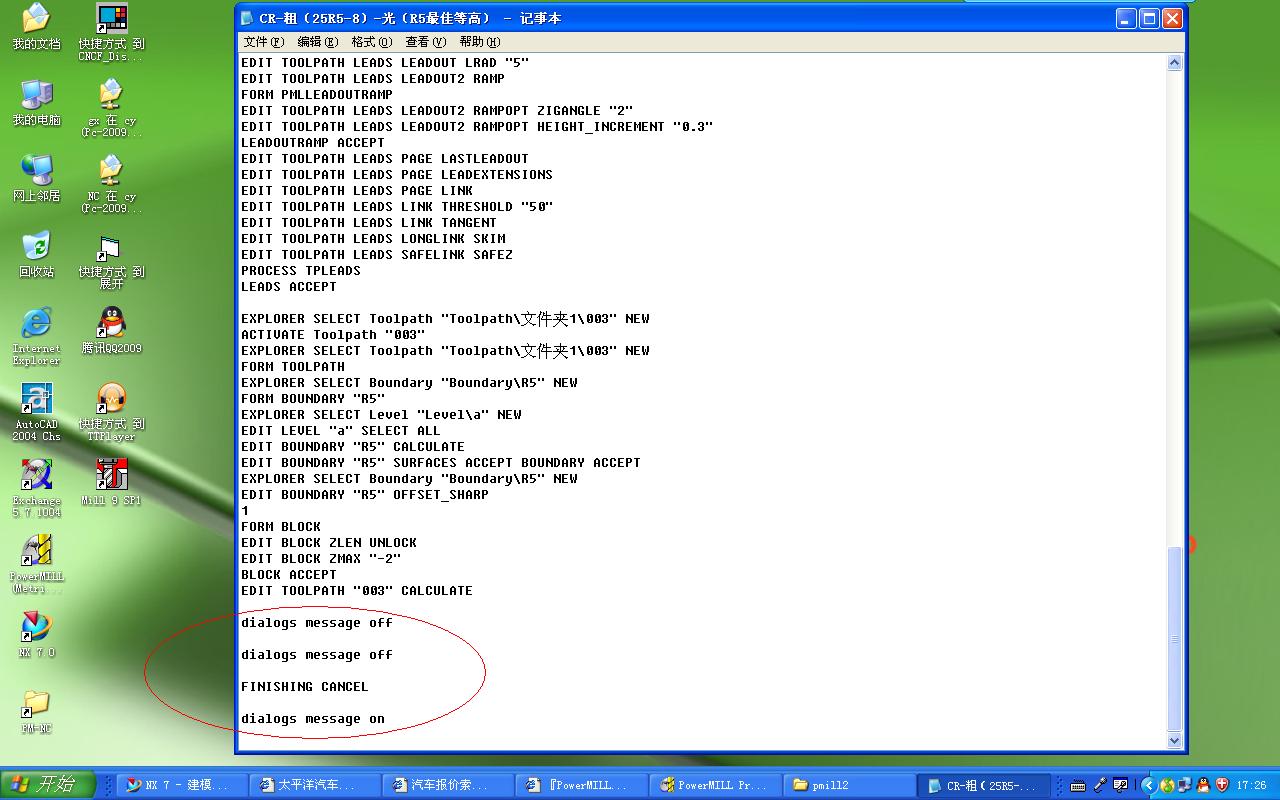Viewport: 1280px width, 800px height.
Task: Click the line 'LEADS ACCEPT'
Action: tap(289, 287)
